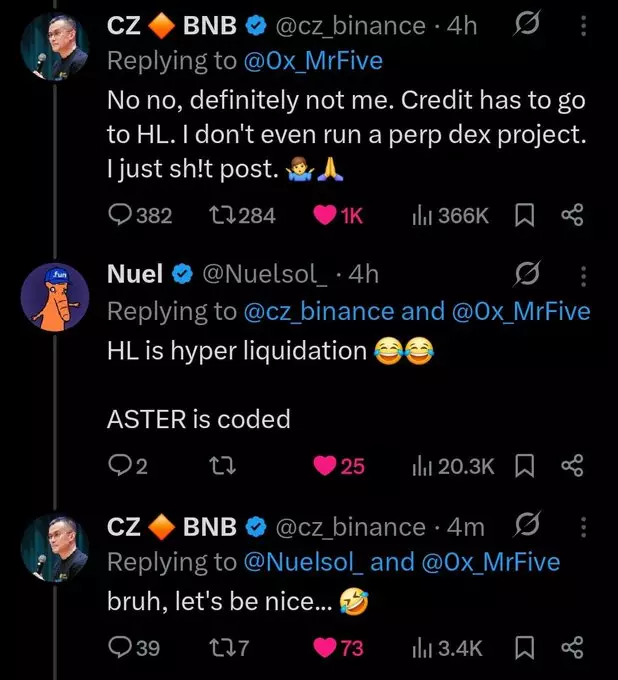Toggle like on Nuel's tweet with 25 likes

(326, 464)
